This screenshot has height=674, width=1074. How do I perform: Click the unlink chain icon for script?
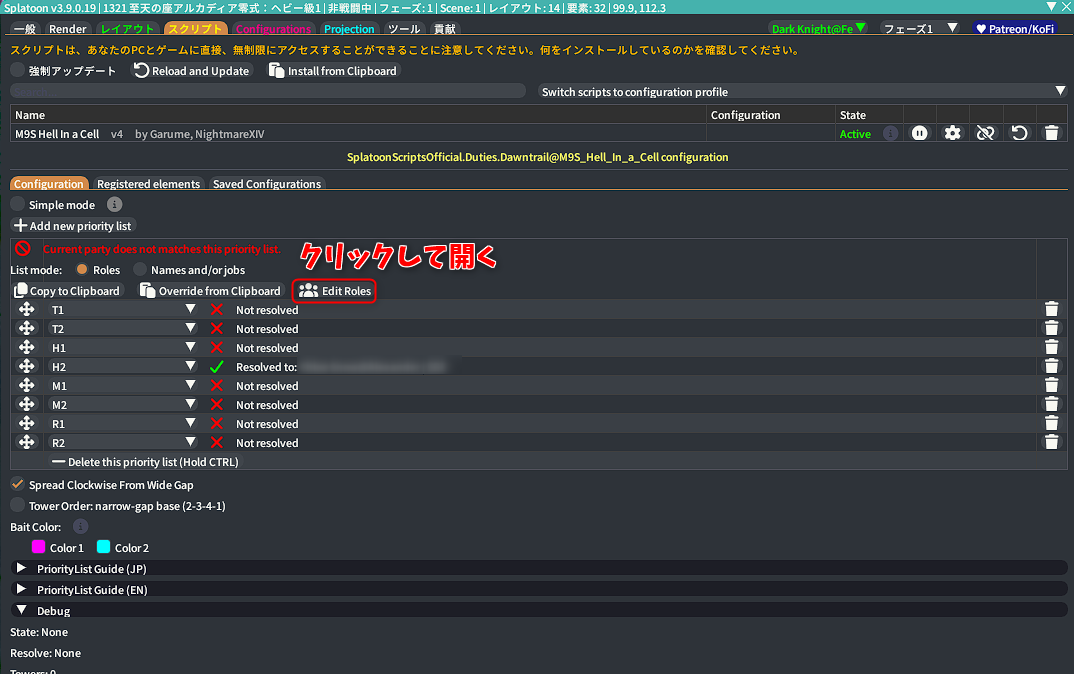tap(985, 133)
